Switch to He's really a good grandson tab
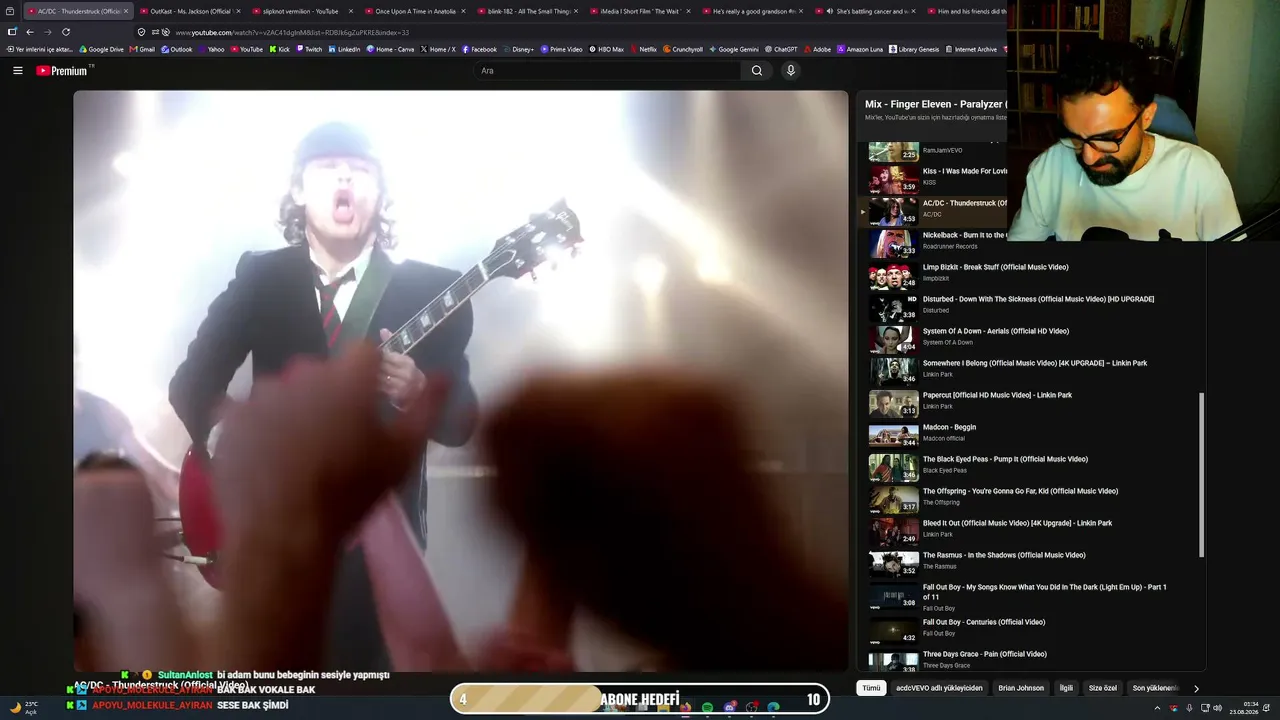This screenshot has width=1280, height=720. pyautogui.click(x=751, y=11)
